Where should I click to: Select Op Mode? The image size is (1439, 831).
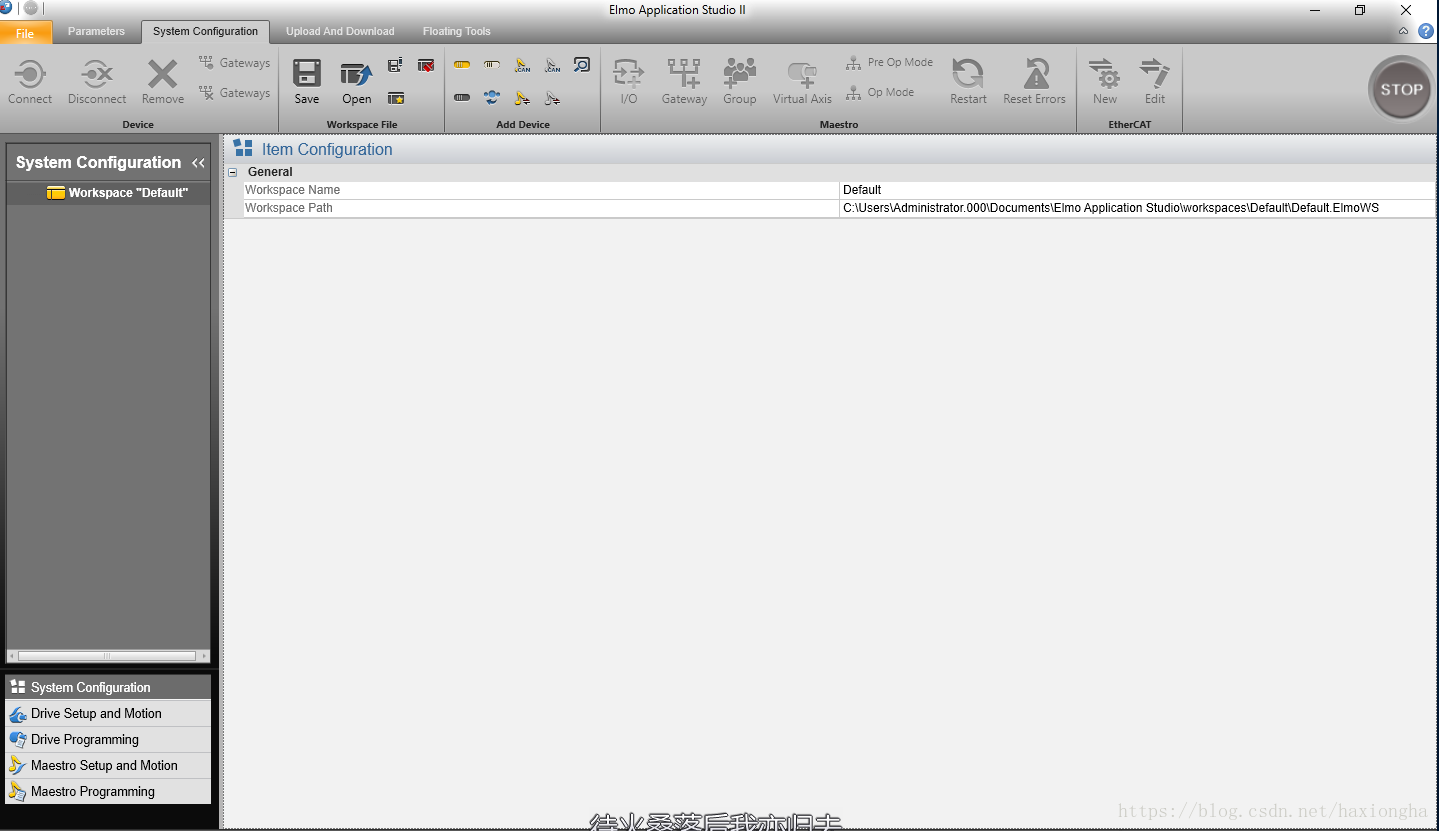coord(880,92)
